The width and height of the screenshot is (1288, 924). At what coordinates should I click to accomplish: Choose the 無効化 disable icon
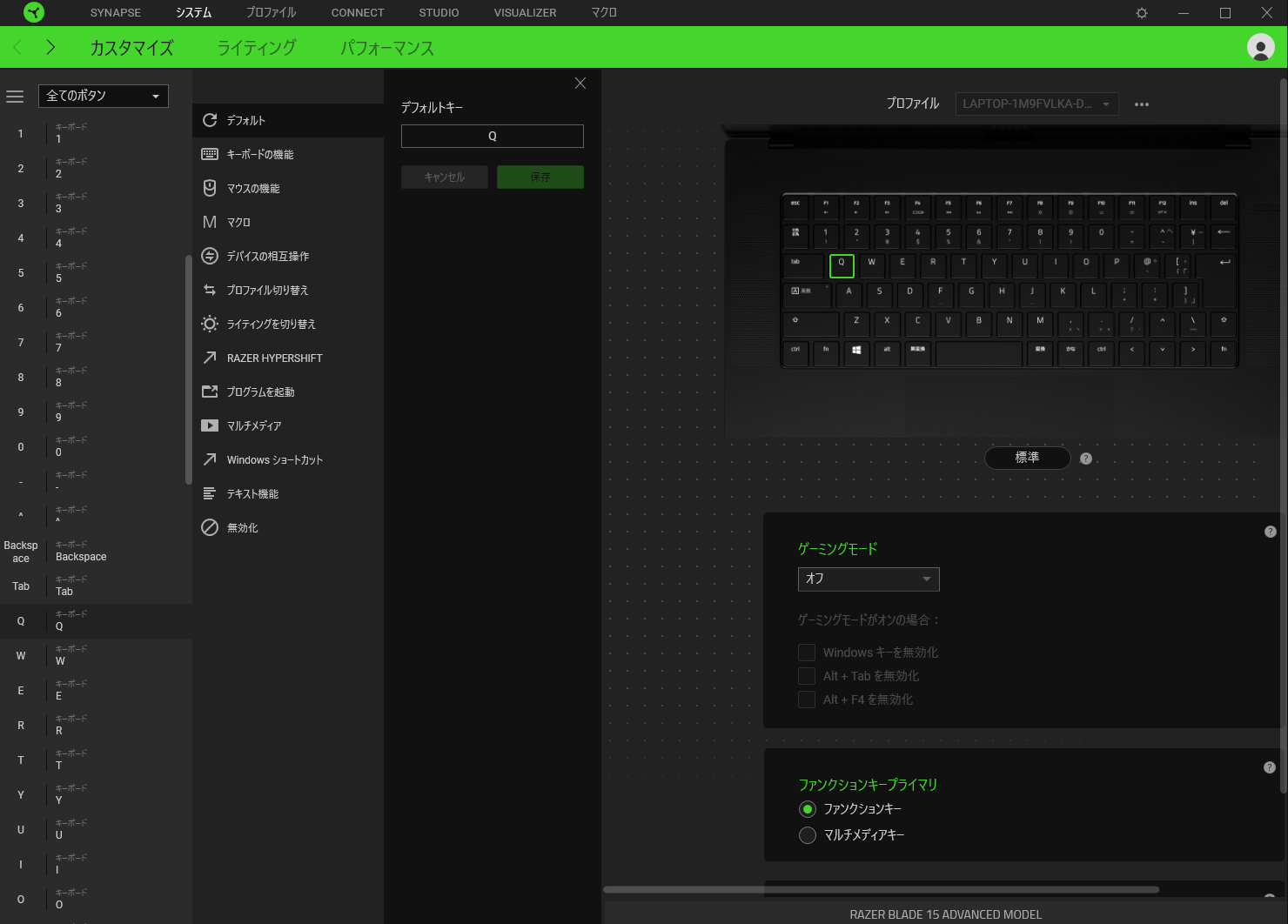[x=210, y=528]
